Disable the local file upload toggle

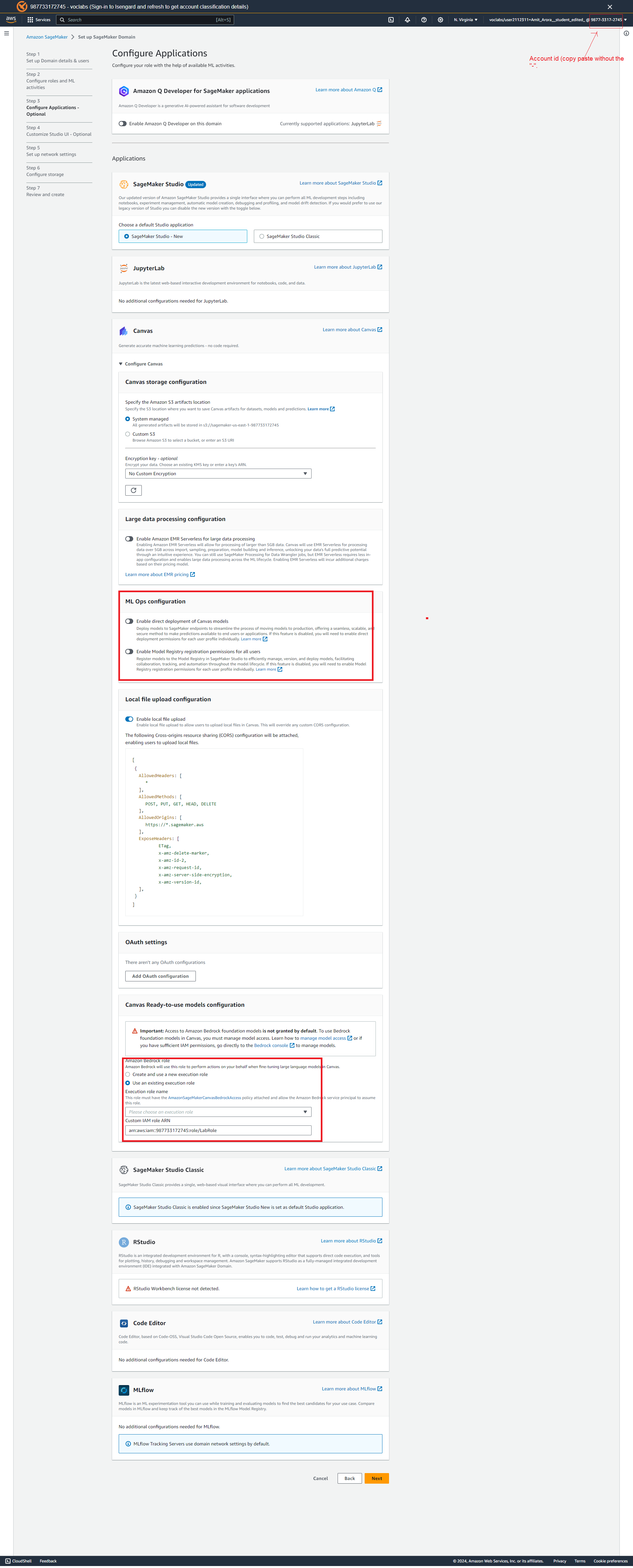click(x=129, y=719)
